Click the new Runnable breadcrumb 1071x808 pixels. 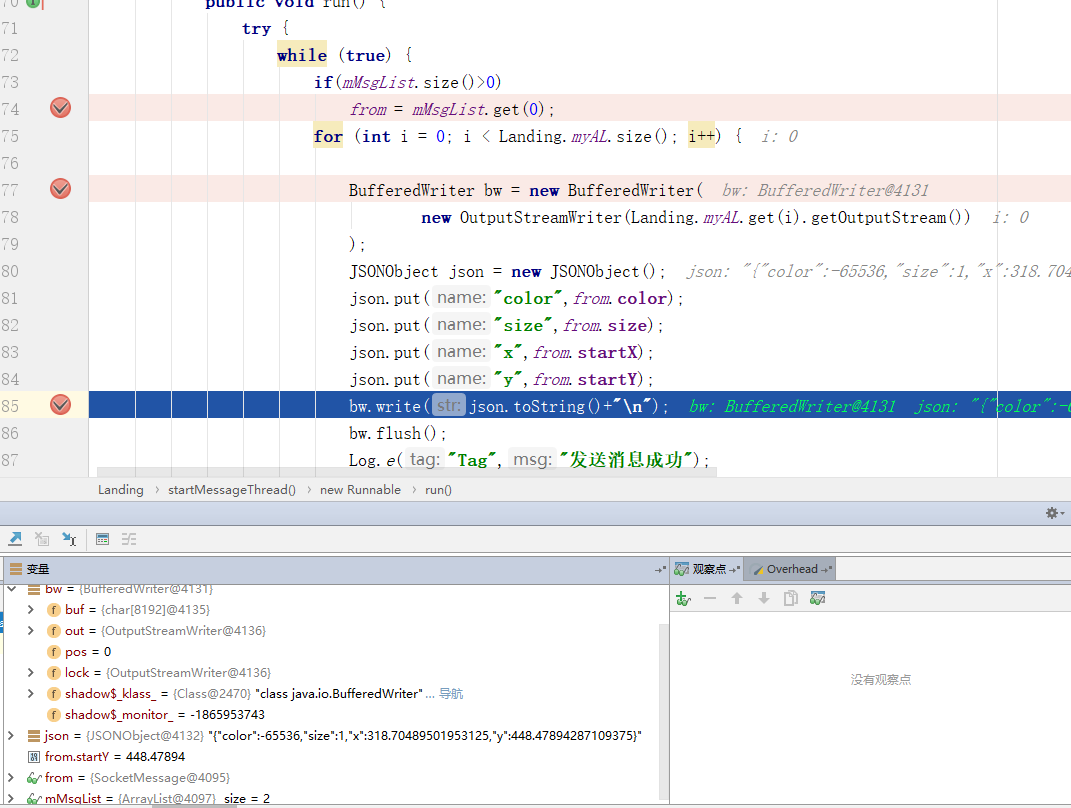pyautogui.click(x=360, y=490)
